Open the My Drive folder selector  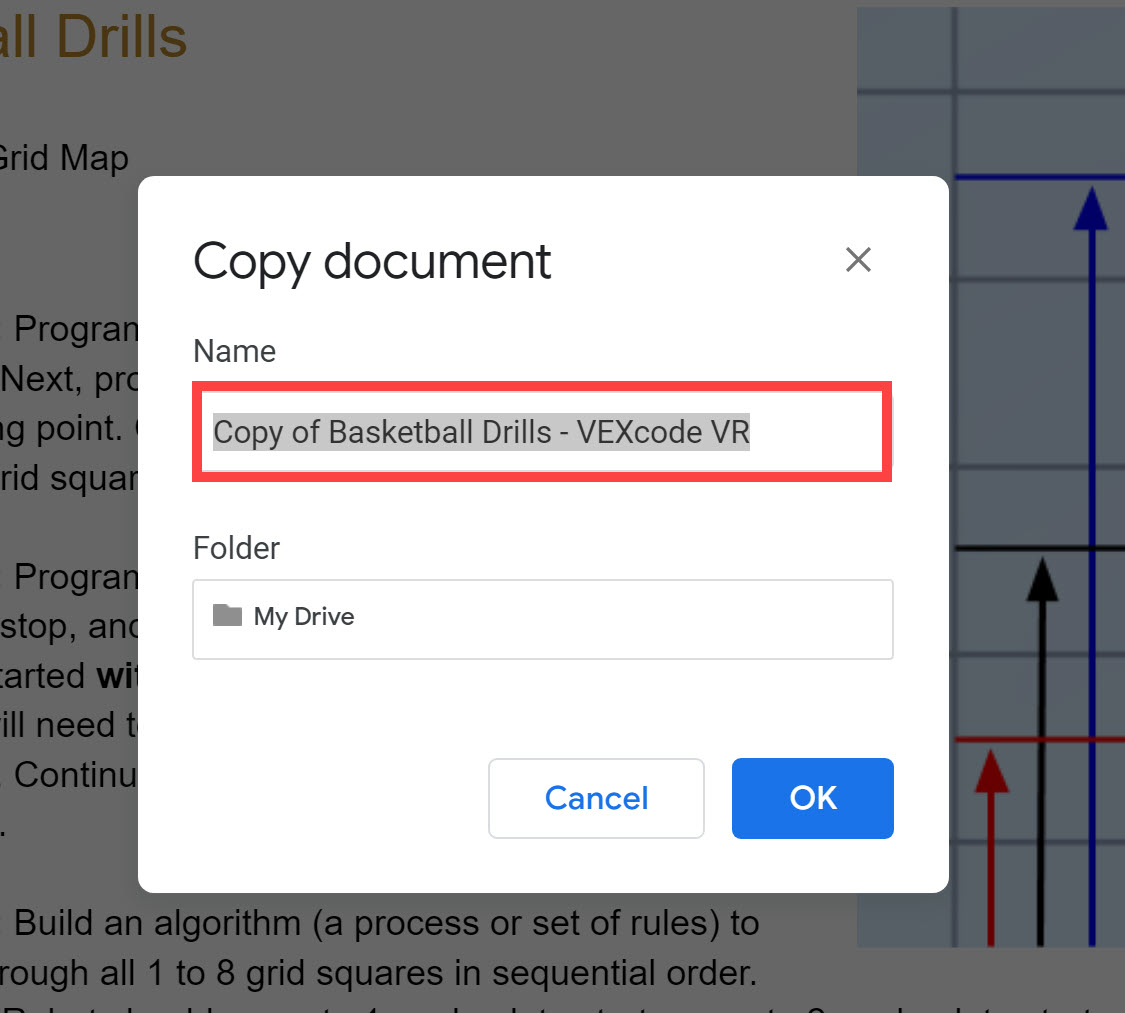542,619
